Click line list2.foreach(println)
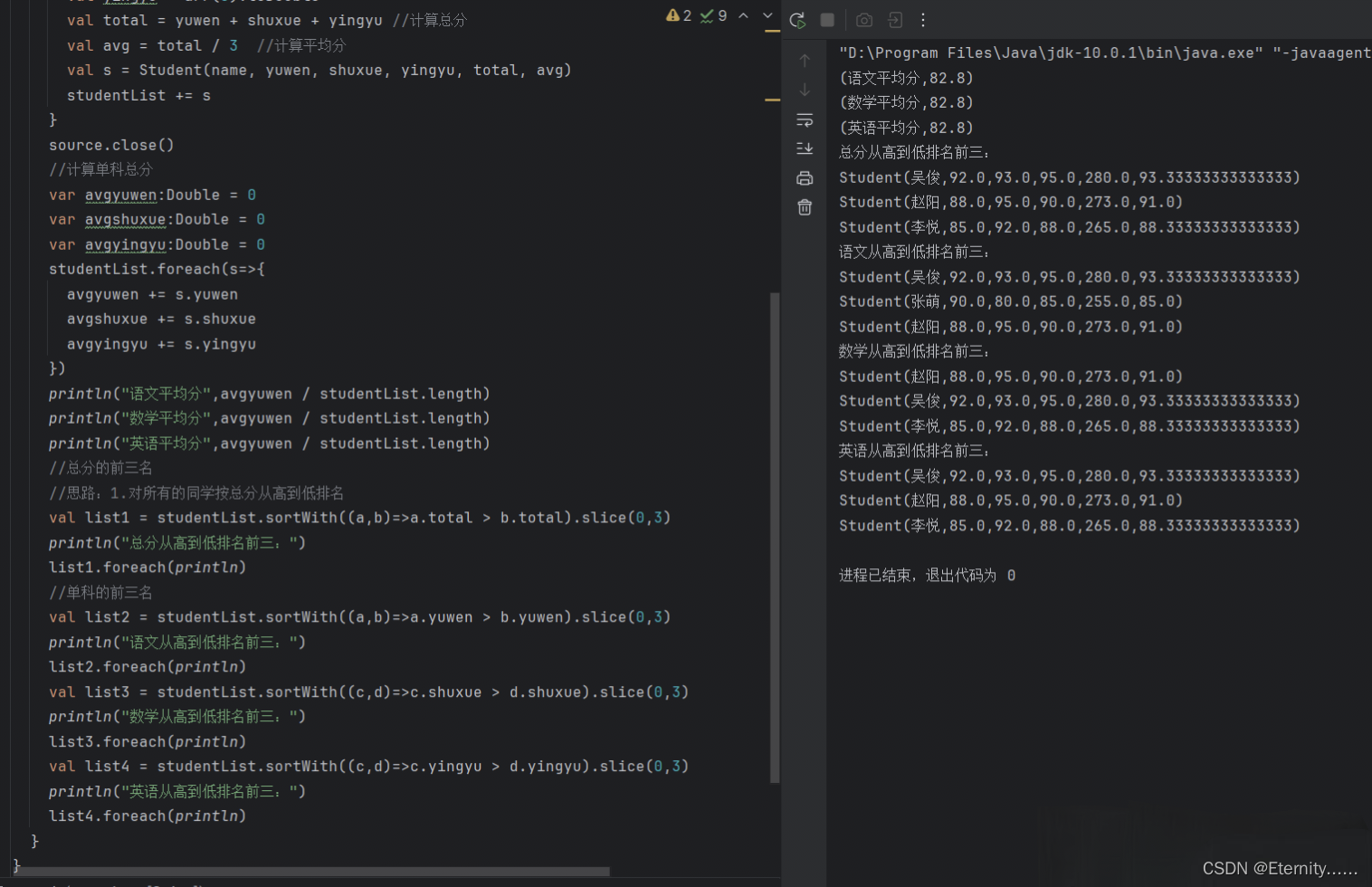Screen dimensions: 1372x887 148,667
